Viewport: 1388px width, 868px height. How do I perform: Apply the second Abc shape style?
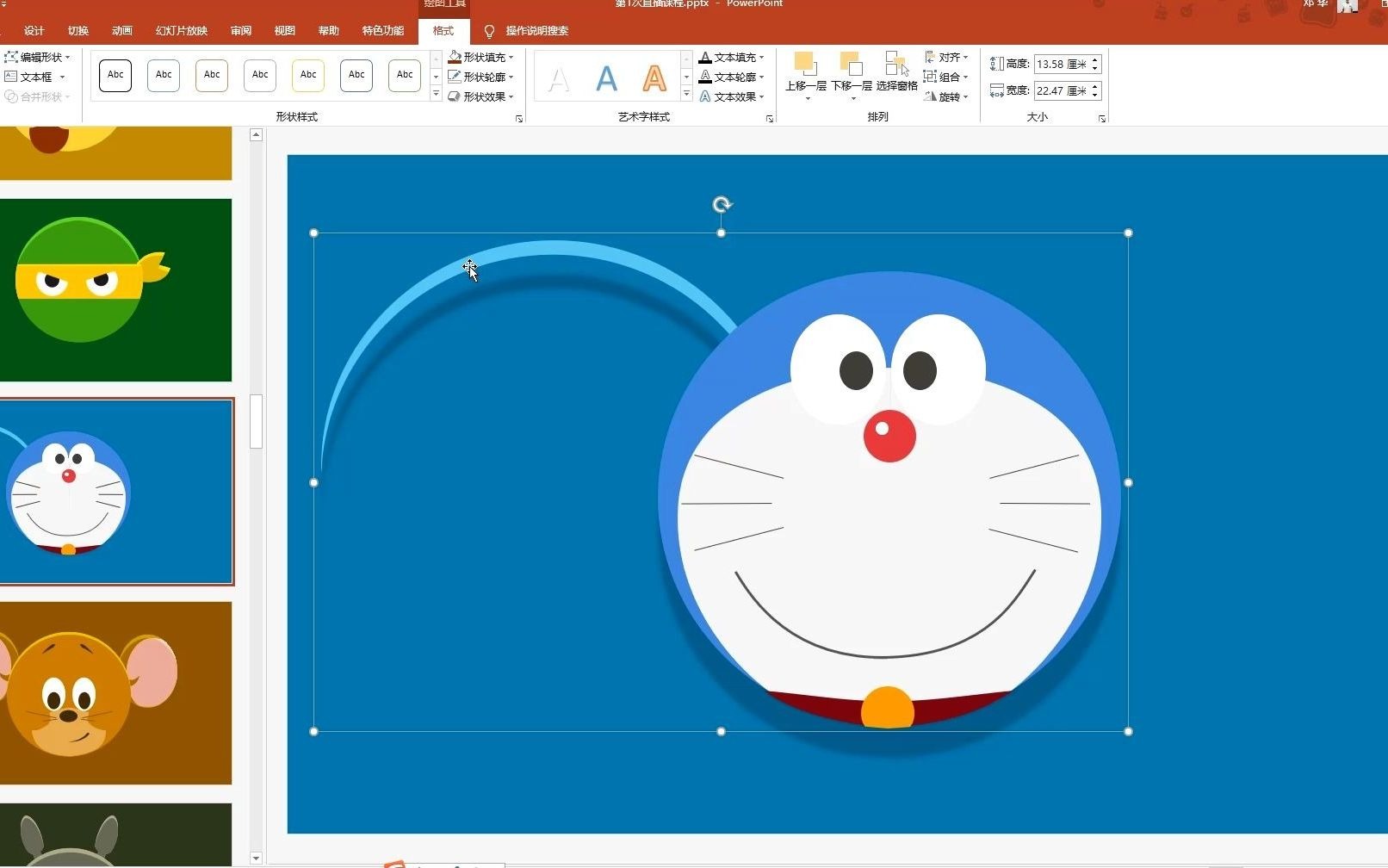point(164,76)
